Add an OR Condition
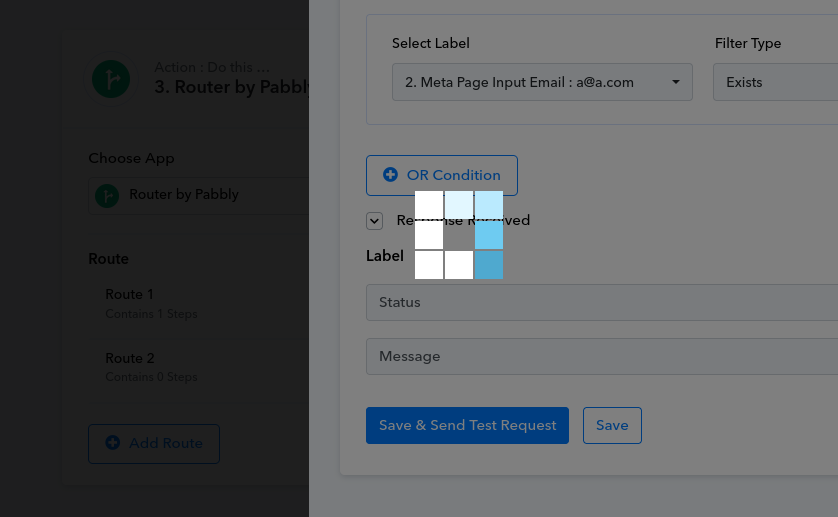The width and height of the screenshot is (838, 517). point(442,175)
